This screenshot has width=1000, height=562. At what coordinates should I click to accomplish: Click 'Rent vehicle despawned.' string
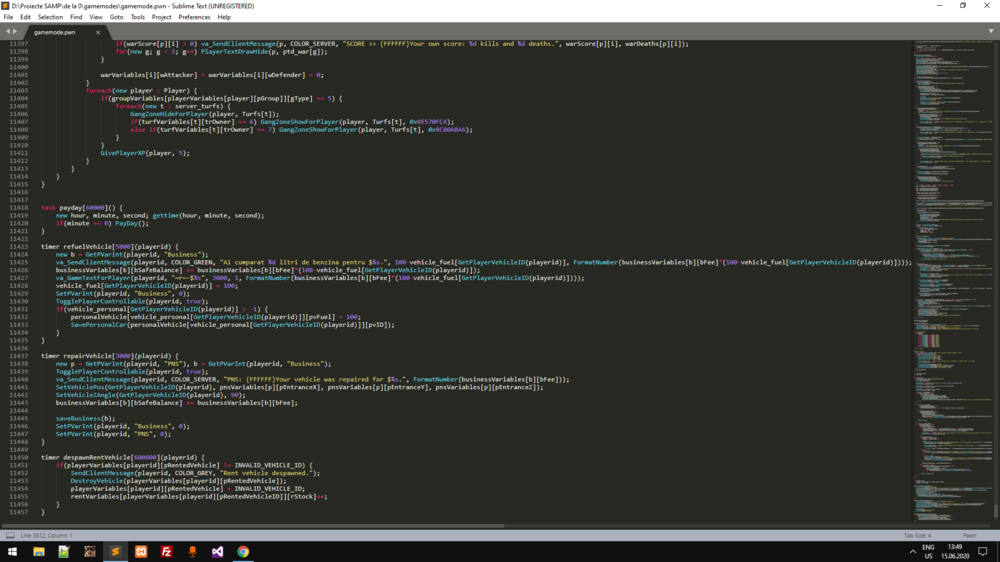(267, 473)
